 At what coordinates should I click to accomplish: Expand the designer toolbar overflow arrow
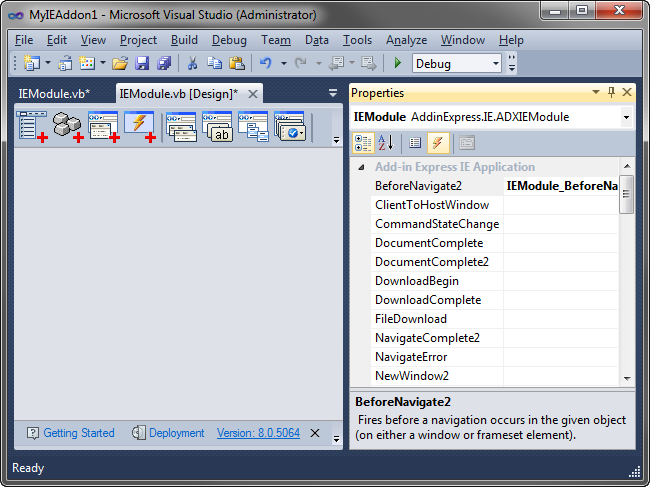coord(336,141)
